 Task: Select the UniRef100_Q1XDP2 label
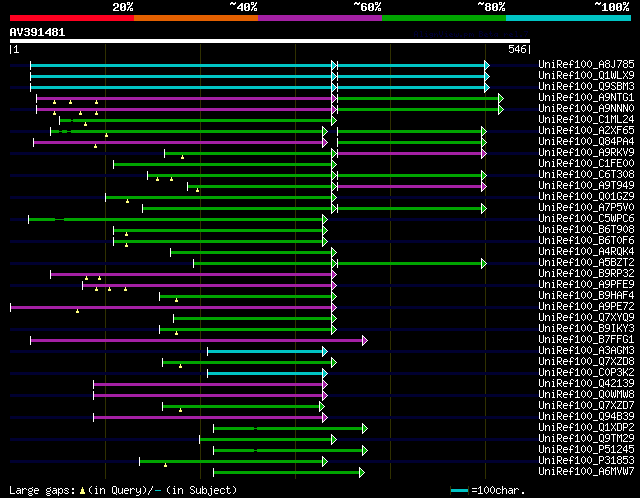pyautogui.click(x=586, y=428)
